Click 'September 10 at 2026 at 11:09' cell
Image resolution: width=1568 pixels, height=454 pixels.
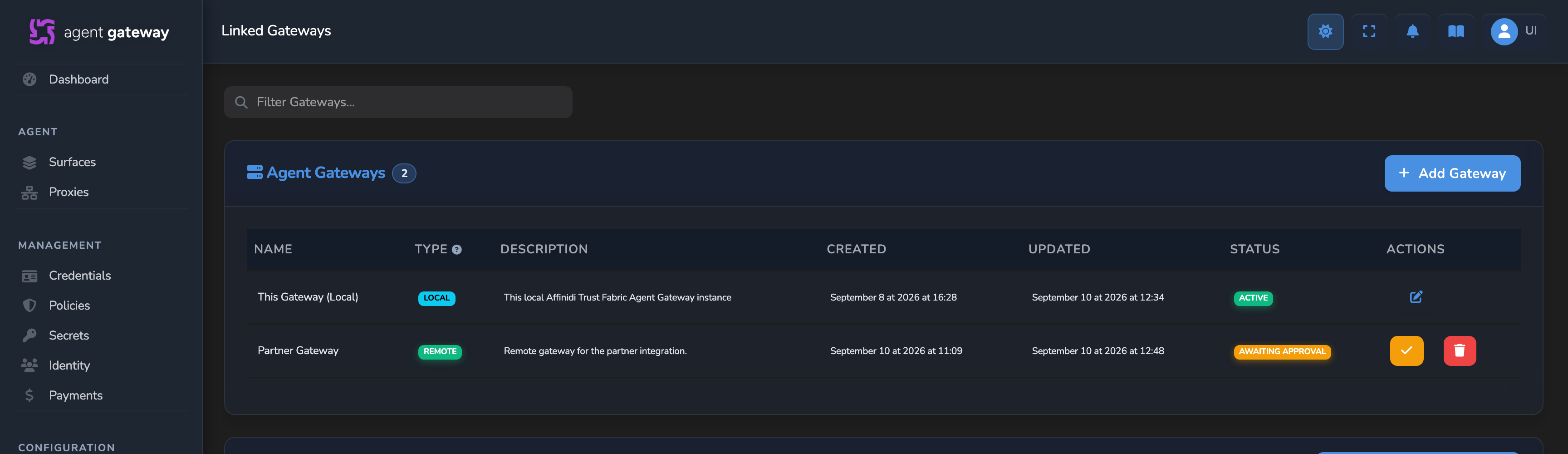pyautogui.click(x=896, y=351)
